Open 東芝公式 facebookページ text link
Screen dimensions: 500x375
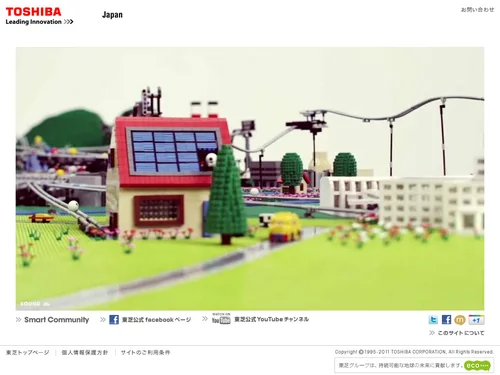pyautogui.click(x=156, y=320)
